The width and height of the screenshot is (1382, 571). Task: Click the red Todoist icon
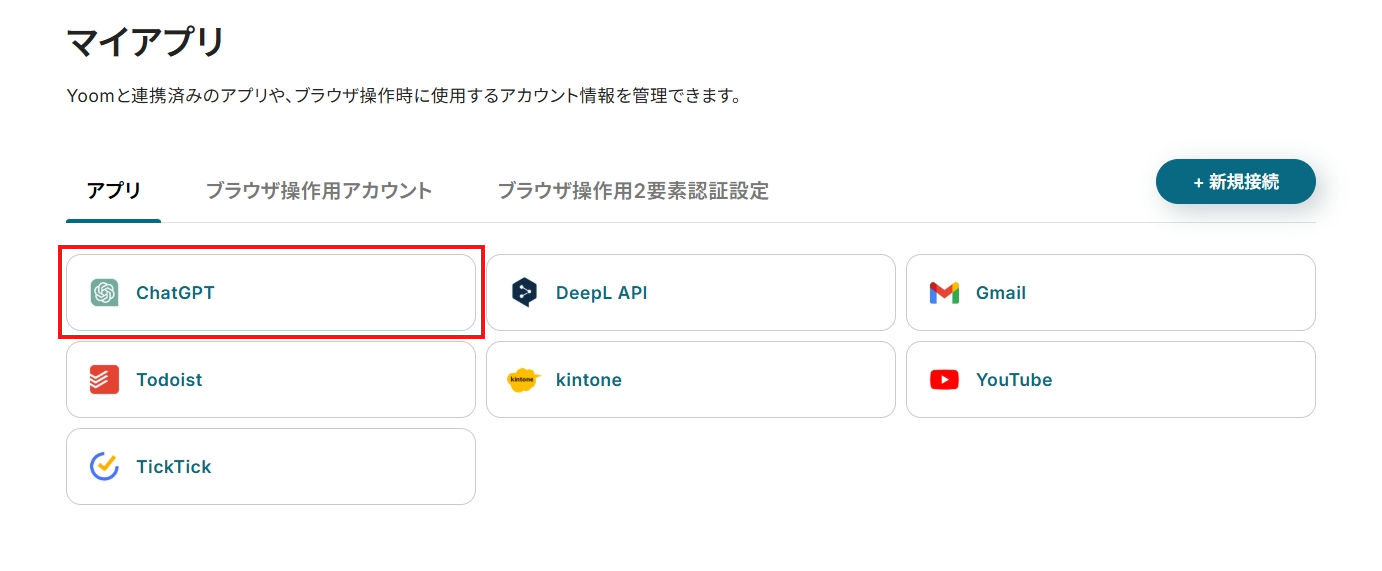coord(104,380)
